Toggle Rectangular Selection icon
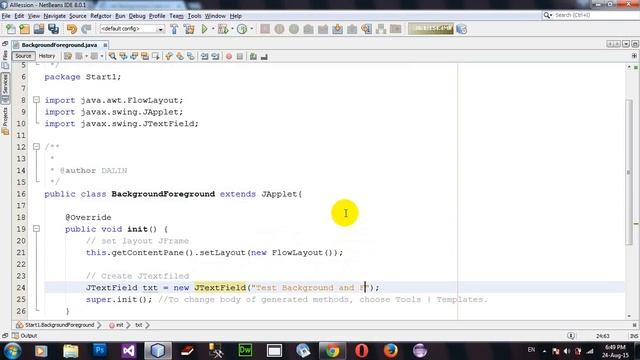Image resolution: width=640 pixels, height=360 pixels. point(156,56)
